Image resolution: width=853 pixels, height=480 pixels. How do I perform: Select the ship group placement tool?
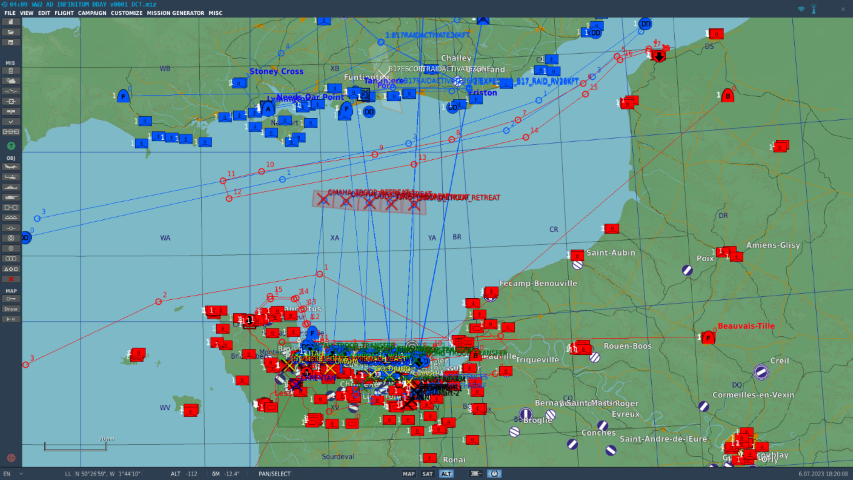click(x=11, y=187)
